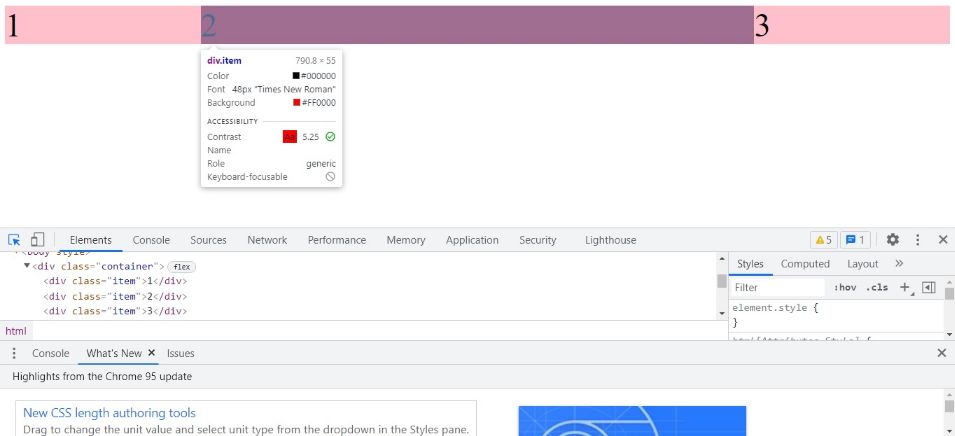Select the What's New drawer tab

point(114,353)
